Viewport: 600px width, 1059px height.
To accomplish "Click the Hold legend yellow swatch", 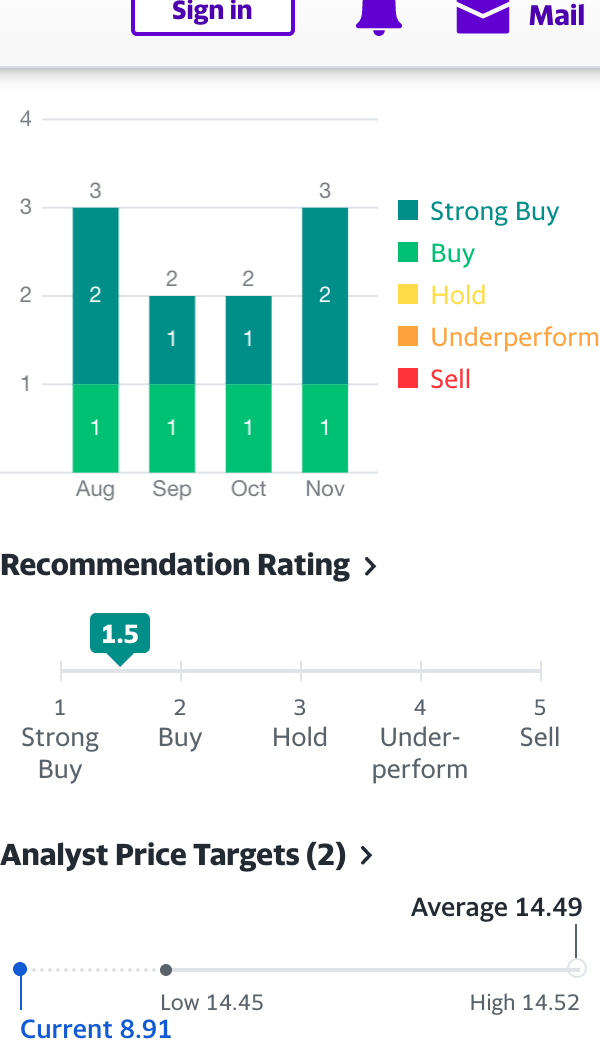I will pos(408,295).
